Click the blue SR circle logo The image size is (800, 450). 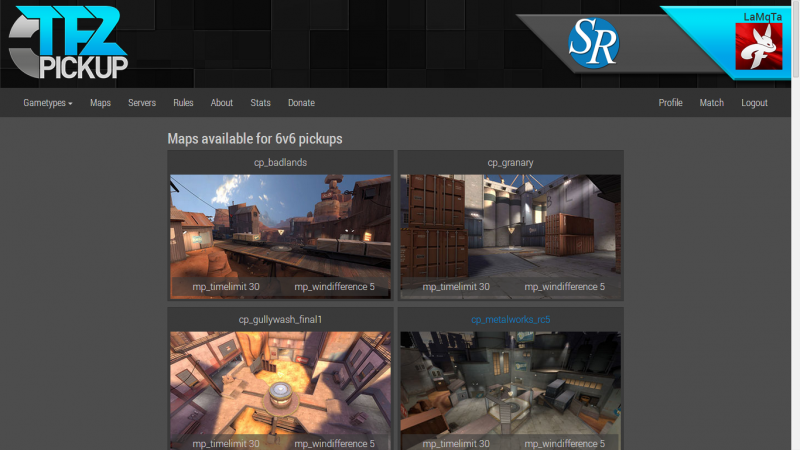594,43
